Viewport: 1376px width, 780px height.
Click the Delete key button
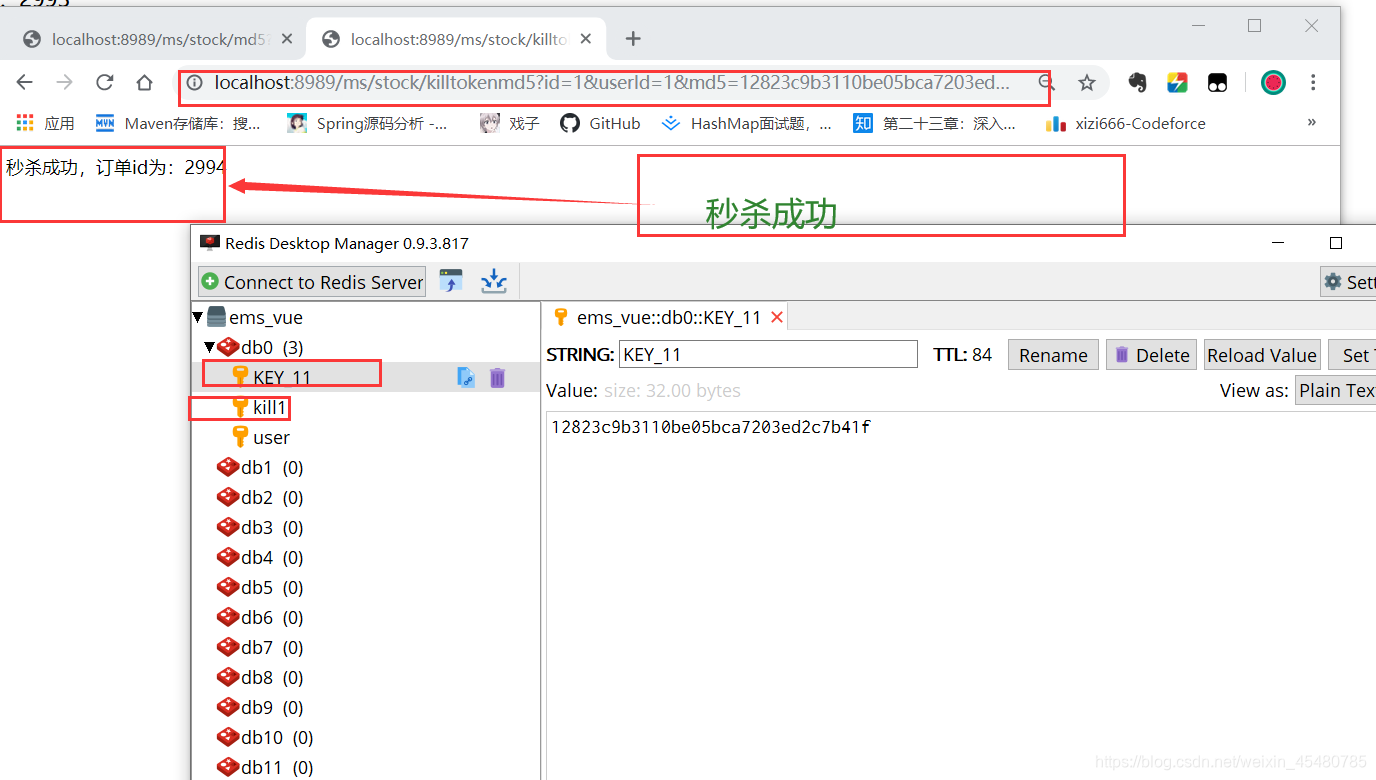click(1151, 355)
